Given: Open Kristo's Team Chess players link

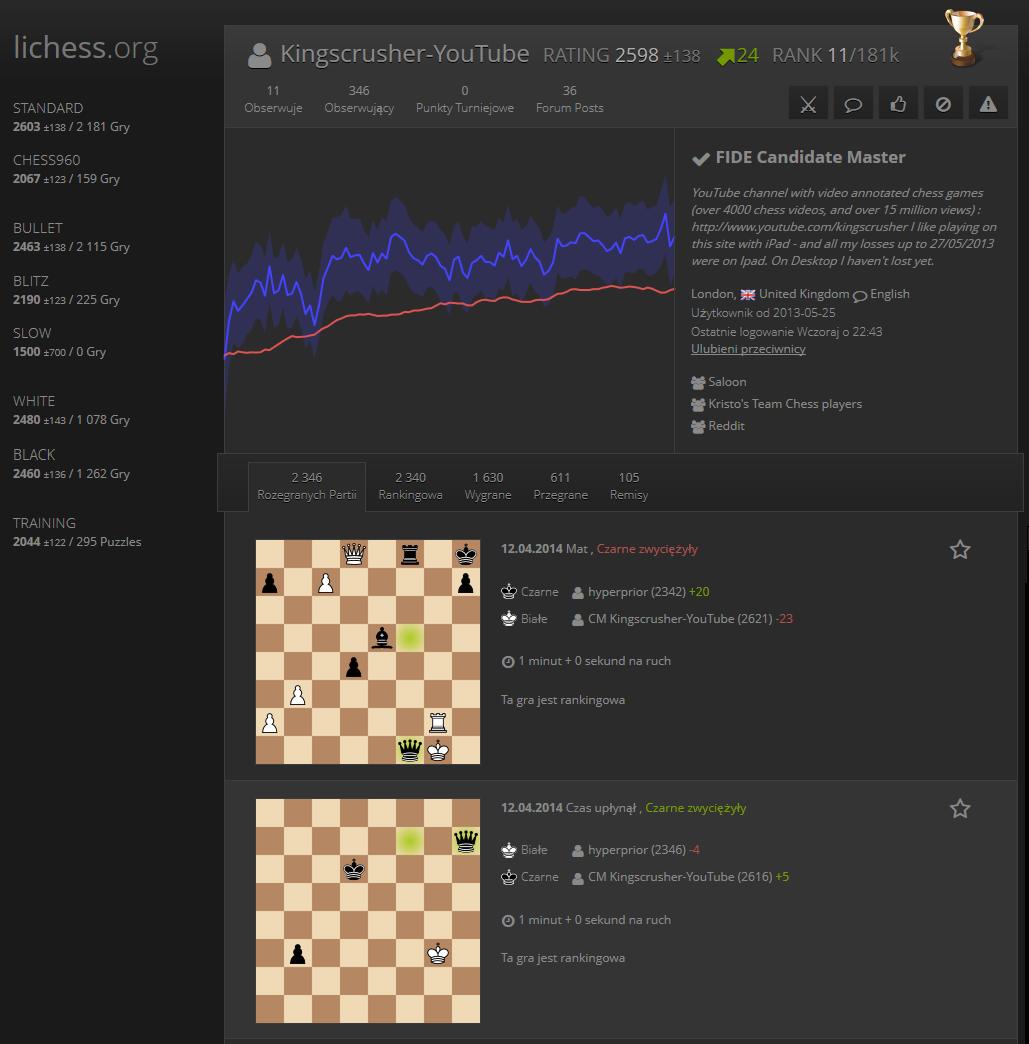Looking at the screenshot, I should [x=785, y=404].
